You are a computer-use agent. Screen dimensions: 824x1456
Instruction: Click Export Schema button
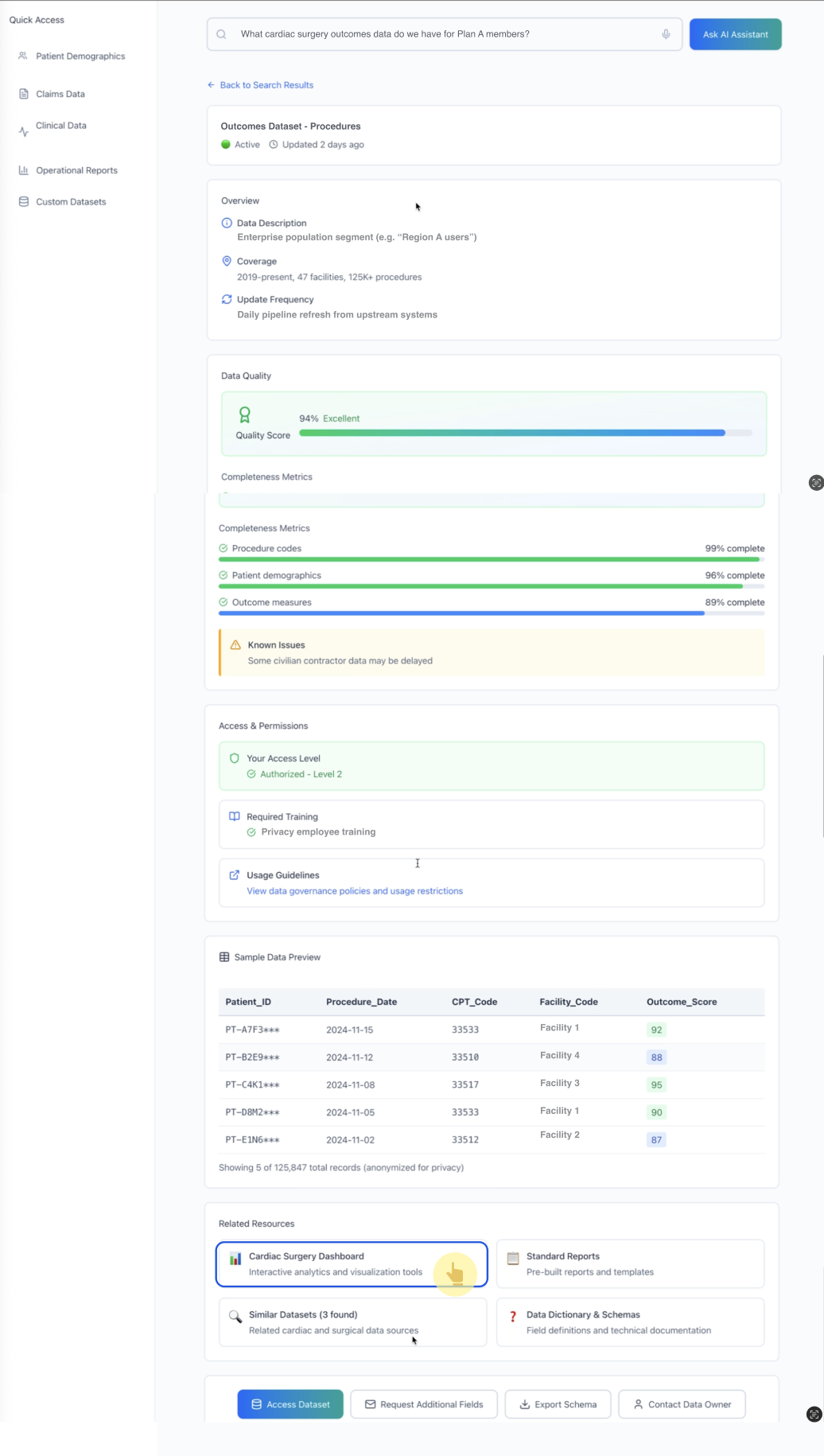(x=558, y=1404)
